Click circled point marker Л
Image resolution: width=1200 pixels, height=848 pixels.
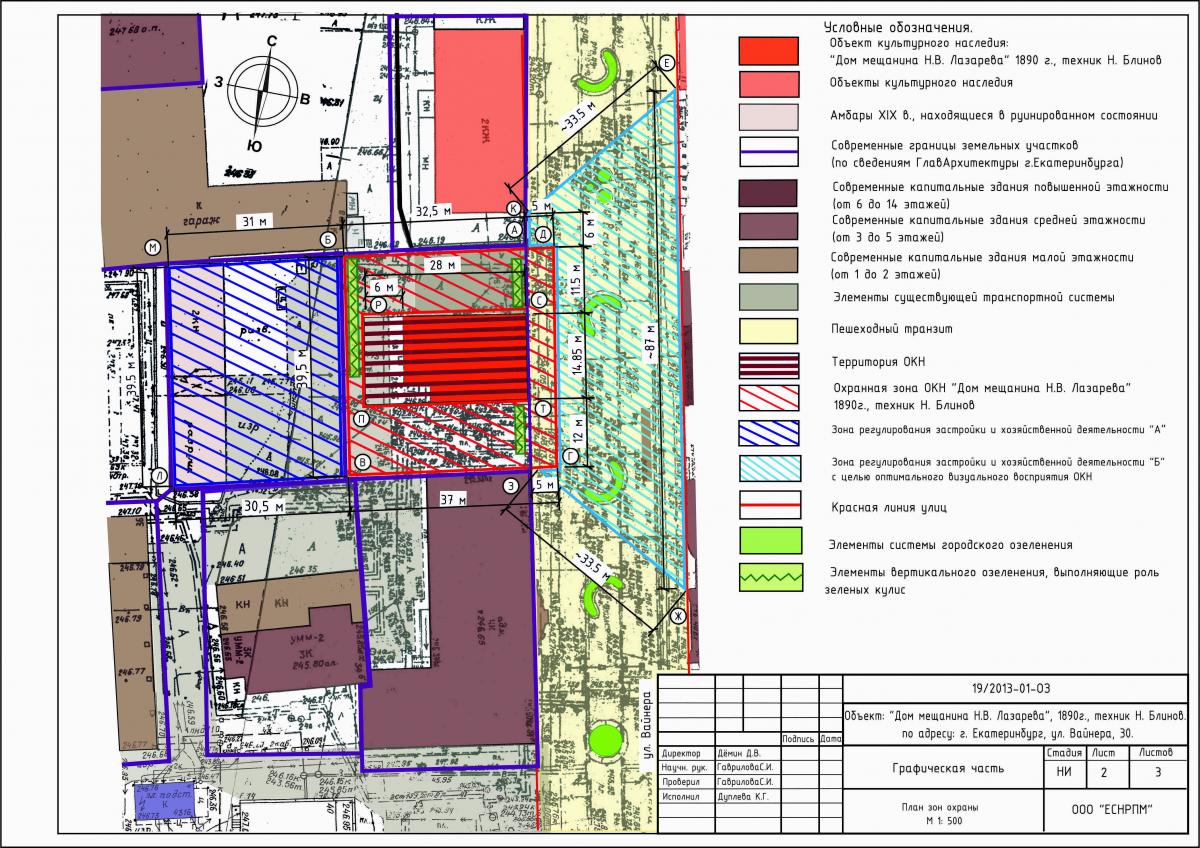click(x=158, y=476)
